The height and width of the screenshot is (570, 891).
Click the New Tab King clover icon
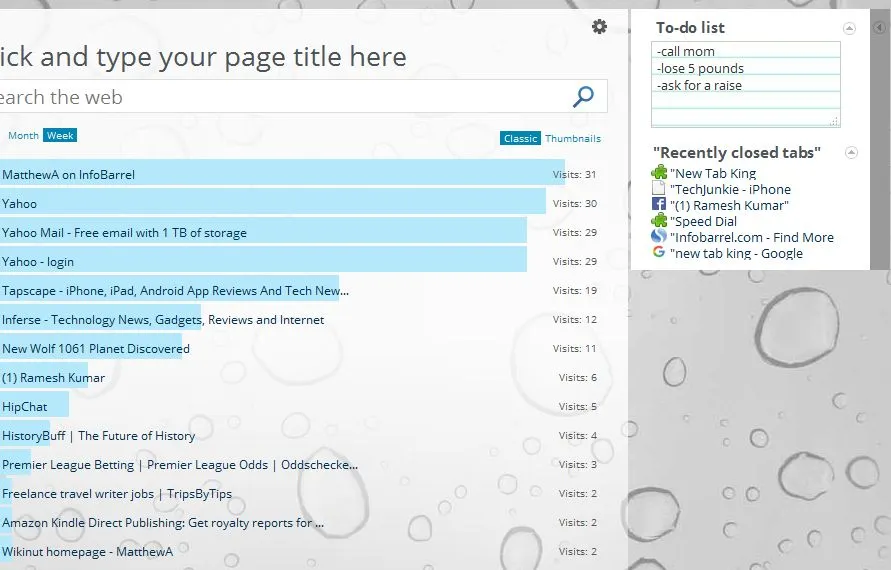coord(659,173)
